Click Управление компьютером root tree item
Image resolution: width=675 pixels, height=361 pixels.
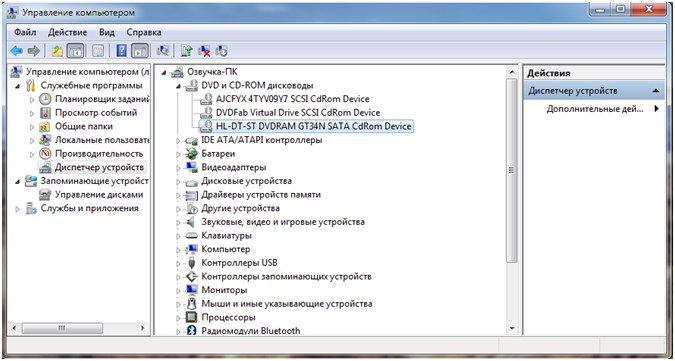click(87, 72)
